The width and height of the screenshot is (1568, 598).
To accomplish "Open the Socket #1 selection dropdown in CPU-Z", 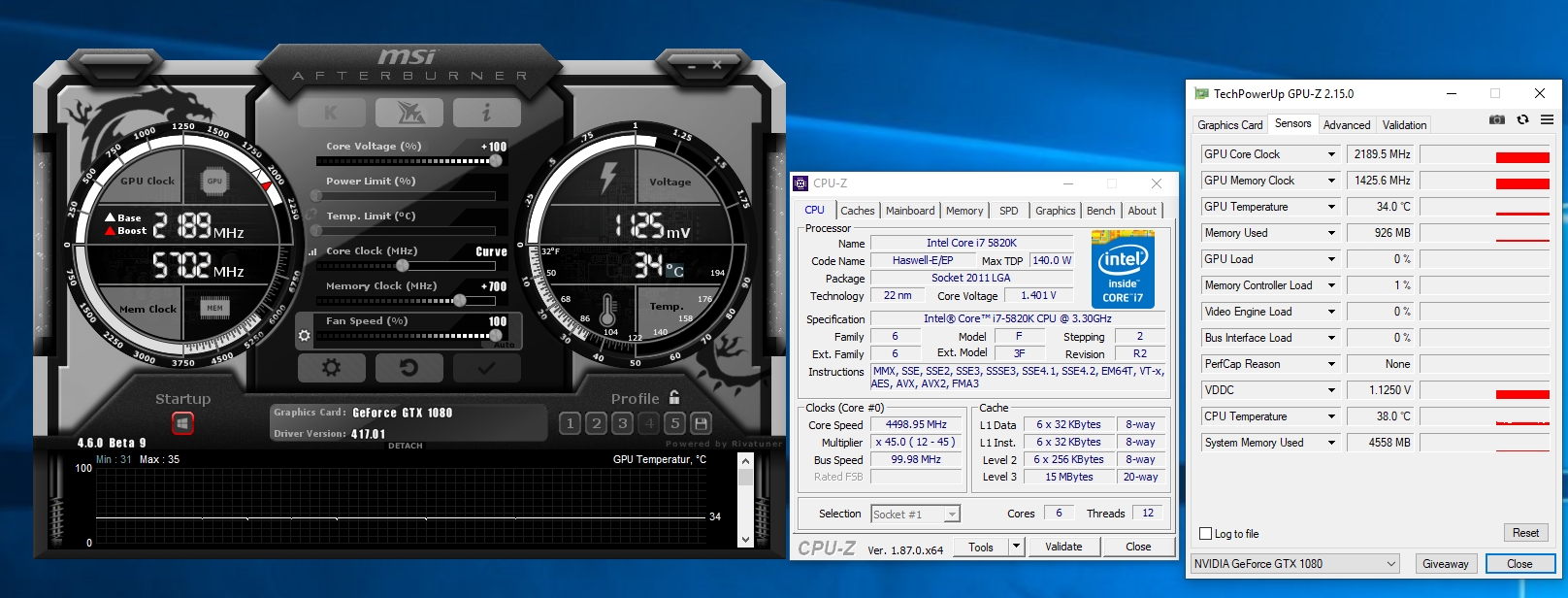I will click(x=915, y=515).
